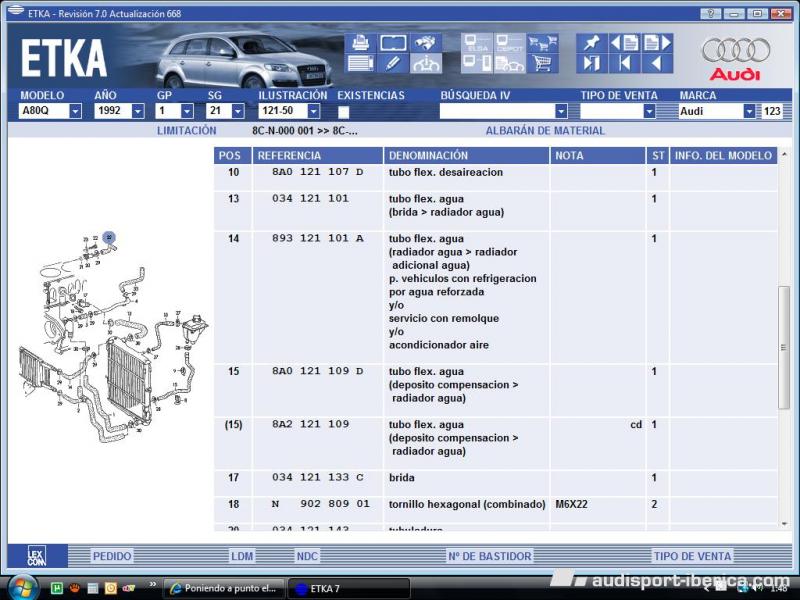This screenshot has width=800, height=600.
Task: Click the lined list icon under the printer
Action: point(360,63)
